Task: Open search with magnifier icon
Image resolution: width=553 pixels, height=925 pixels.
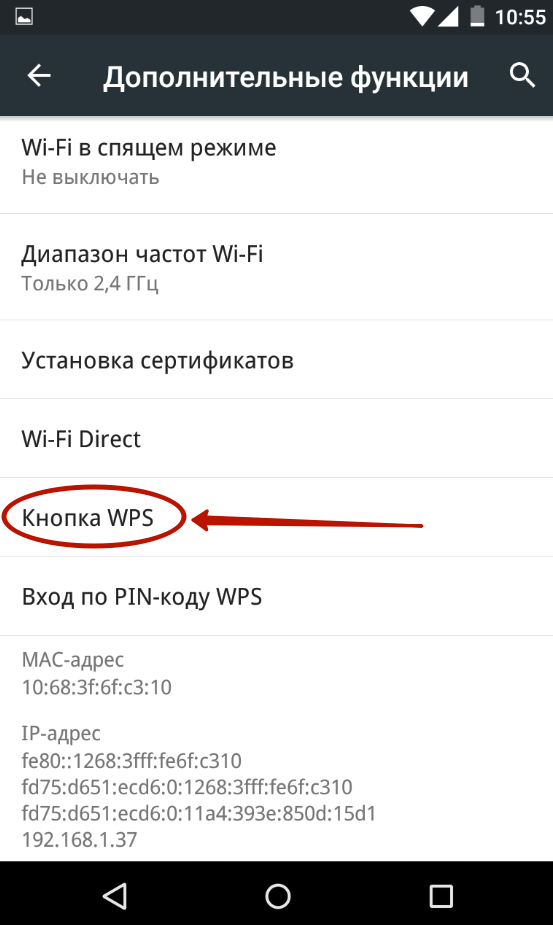Action: pyautogui.click(x=522, y=76)
